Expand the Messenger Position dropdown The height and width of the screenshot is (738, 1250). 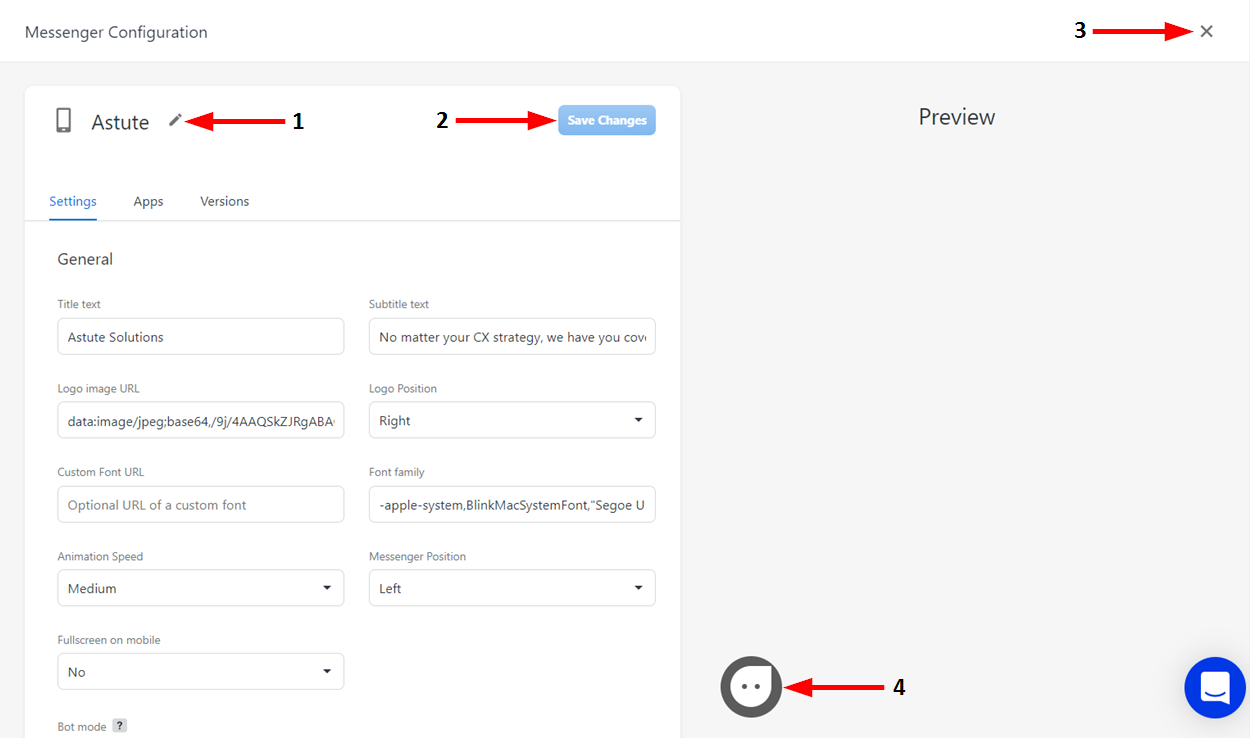(x=512, y=588)
